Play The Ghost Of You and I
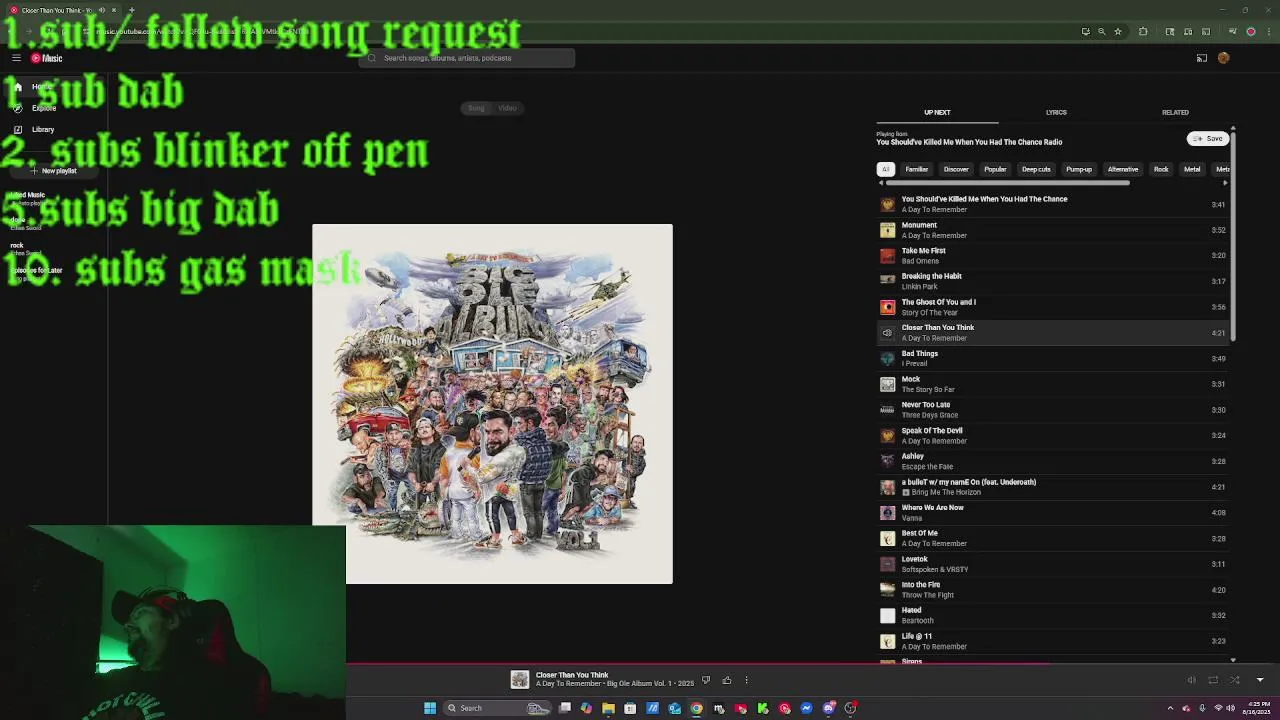 [1052, 307]
